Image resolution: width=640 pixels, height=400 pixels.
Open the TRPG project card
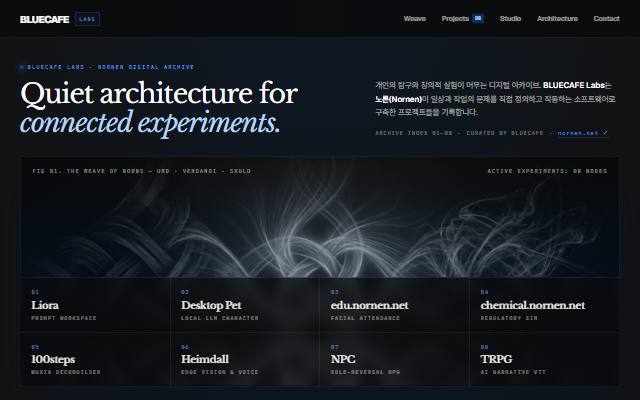[x=544, y=359]
